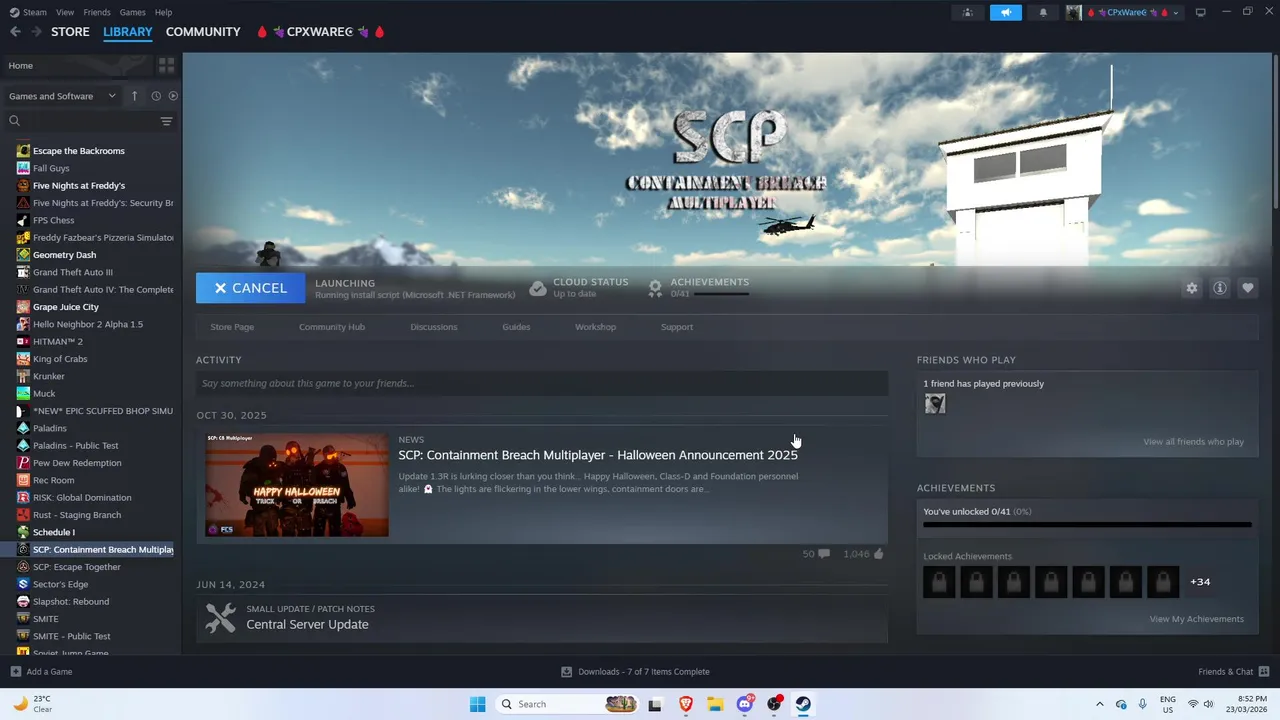Open the Central Server Update patch notes
This screenshot has width=1280, height=720.
click(307, 624)
